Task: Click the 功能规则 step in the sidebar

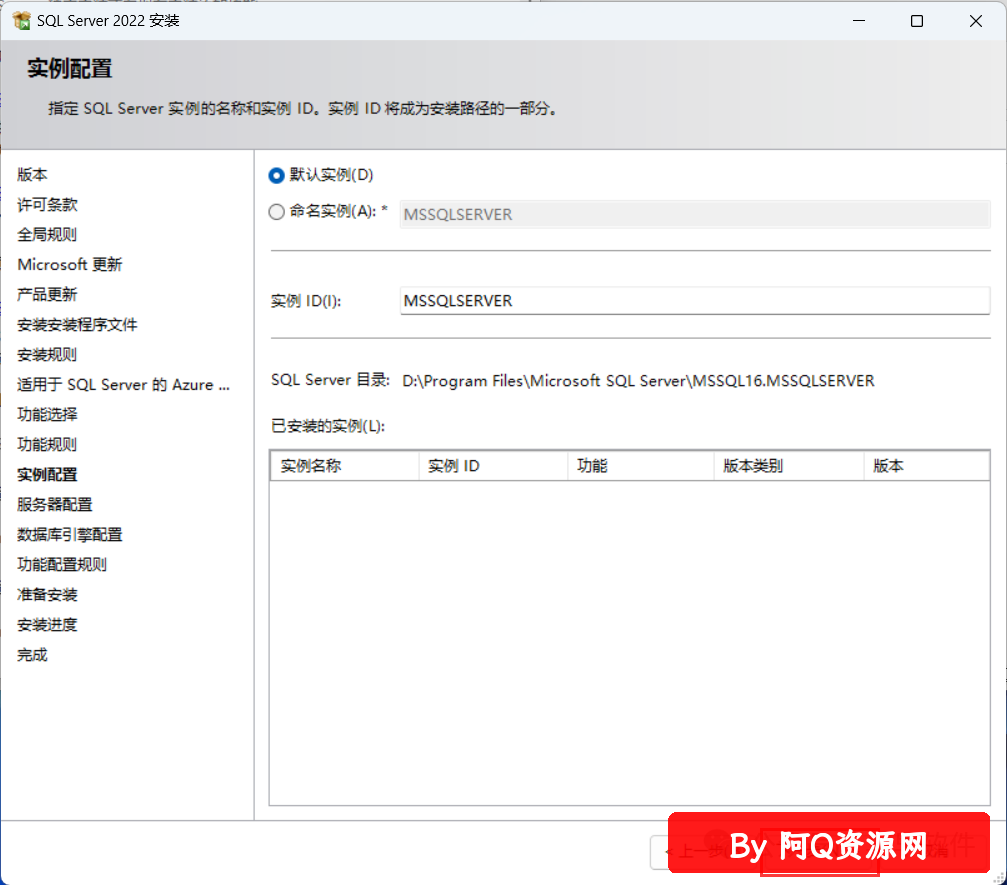Action: point(47,444)
